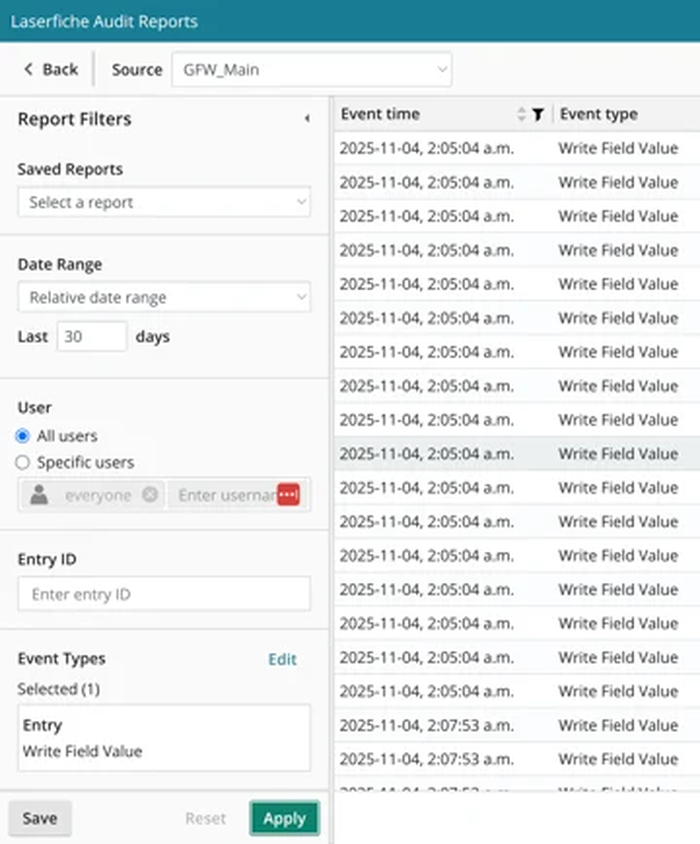Open the Event time column filter icon
Viewport: 700px width, 844px height.
pos(538,114)
